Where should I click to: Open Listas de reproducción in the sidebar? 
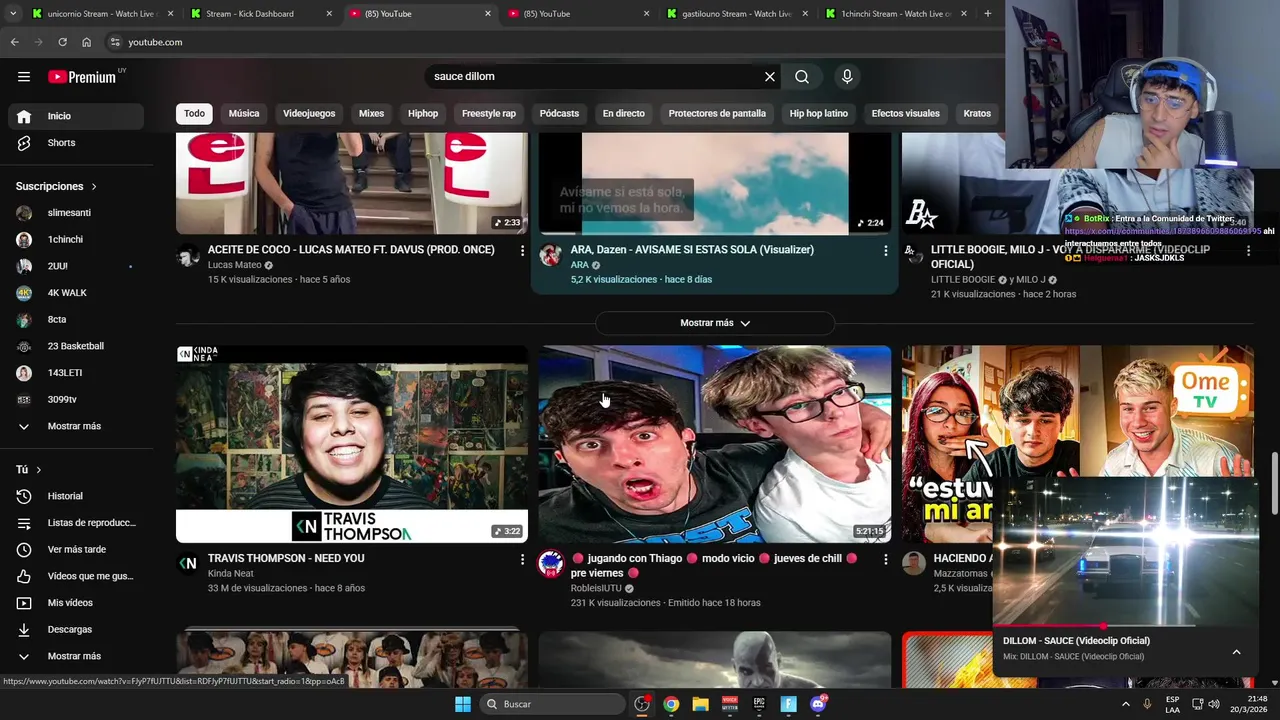pyautogui.click(x=76, y=523)
